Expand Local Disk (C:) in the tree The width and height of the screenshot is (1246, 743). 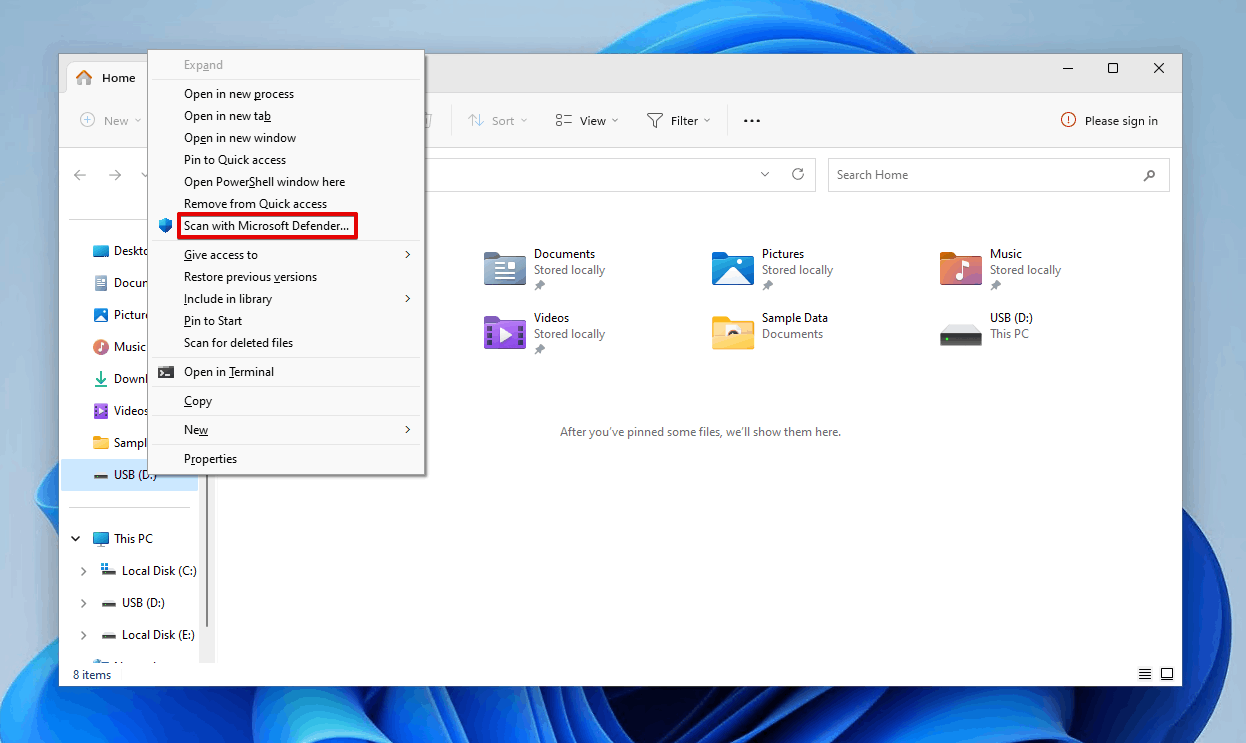tap(84, 571)
